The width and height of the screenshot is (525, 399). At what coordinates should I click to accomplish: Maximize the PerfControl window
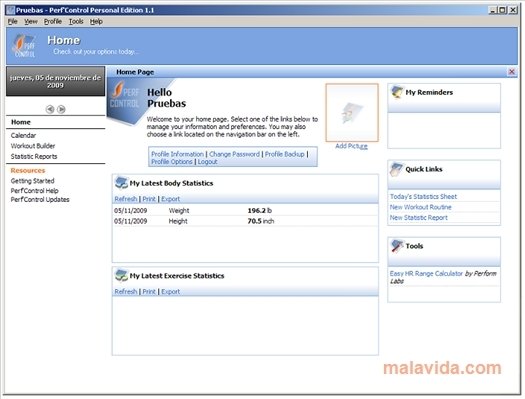click(503, 10)
